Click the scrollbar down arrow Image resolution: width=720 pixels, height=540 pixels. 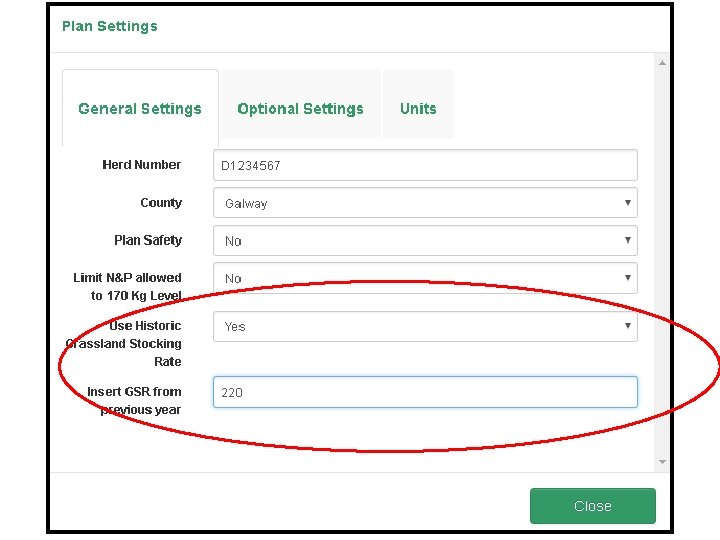point(662,461)
